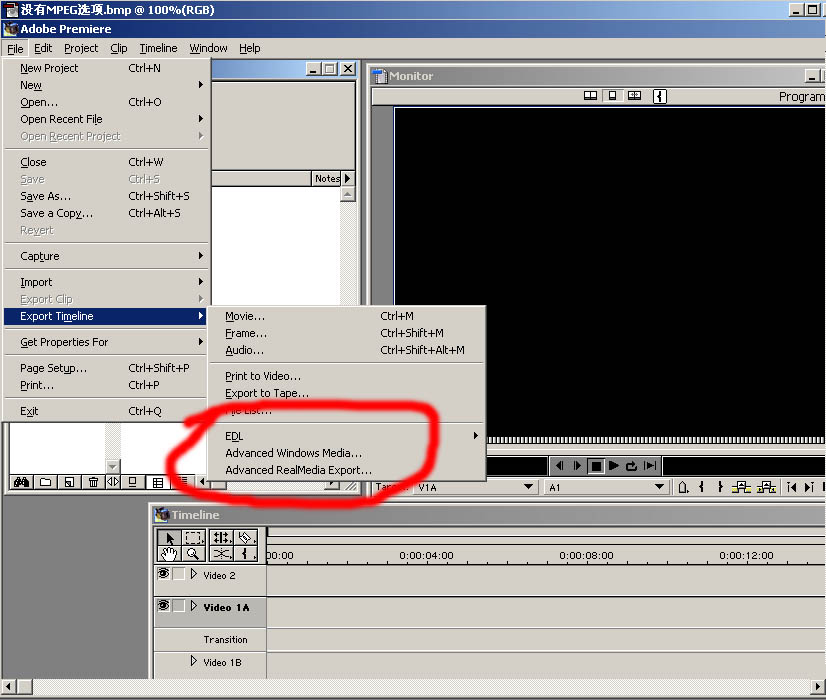Viewport: 826px width, 700px height.
Task: Toggle eye visibility for Video 2 track
Action: [163, 574]
